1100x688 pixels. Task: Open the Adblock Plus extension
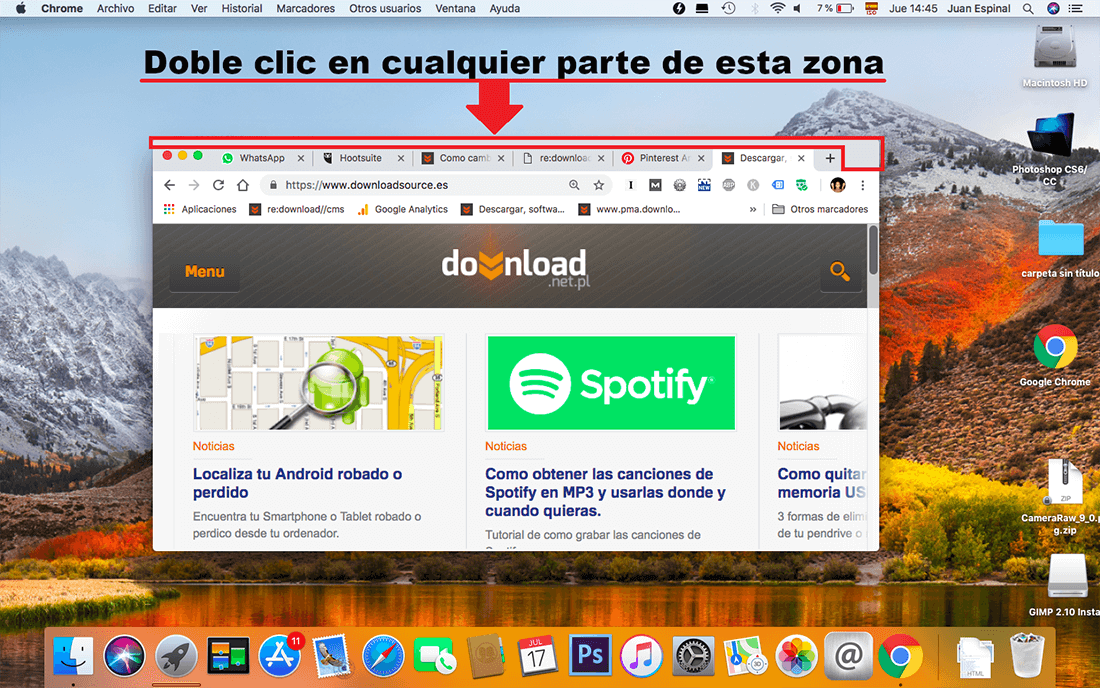tap(728, 185)
